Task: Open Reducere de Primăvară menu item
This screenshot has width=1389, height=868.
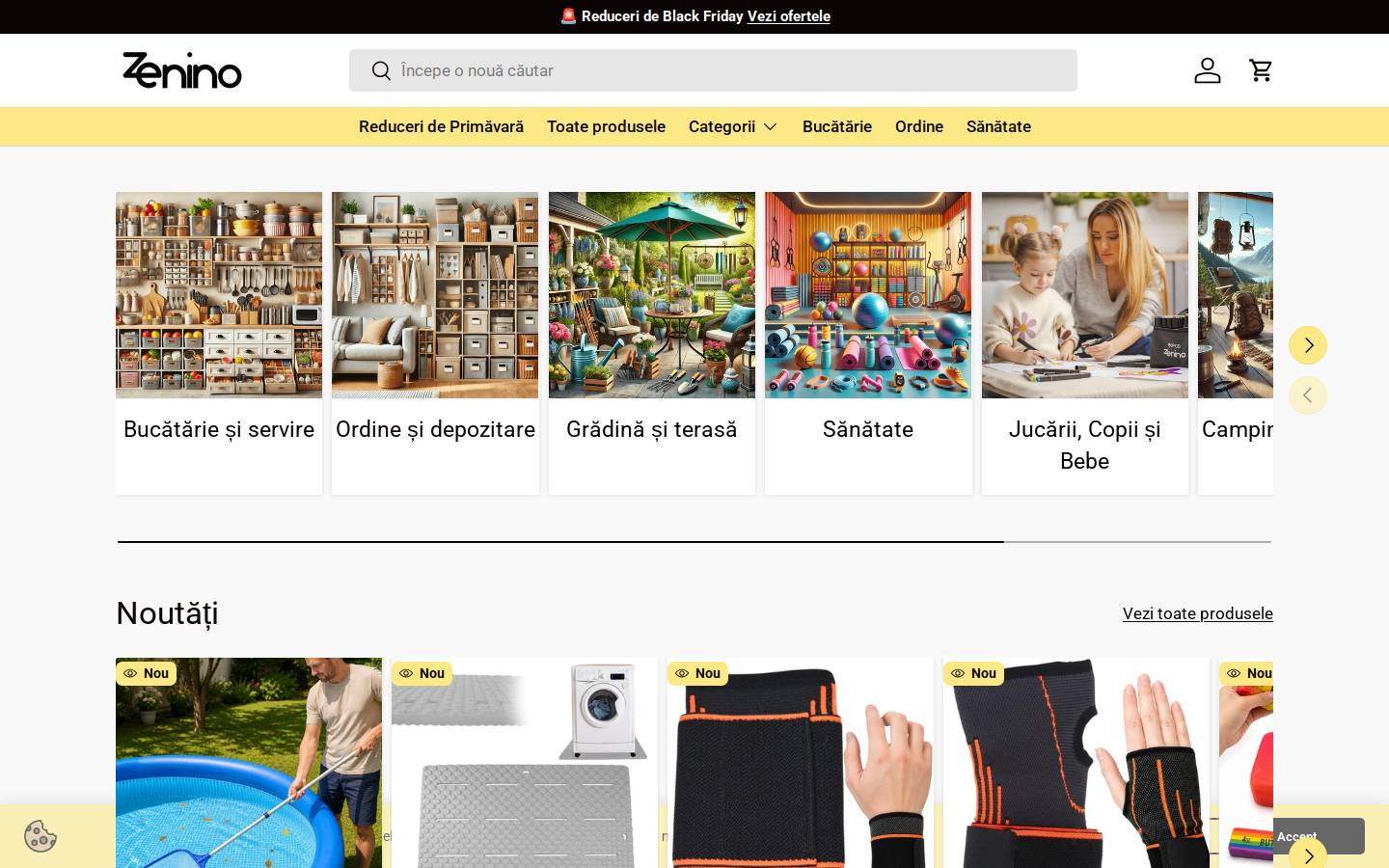Action: point(441,126)
